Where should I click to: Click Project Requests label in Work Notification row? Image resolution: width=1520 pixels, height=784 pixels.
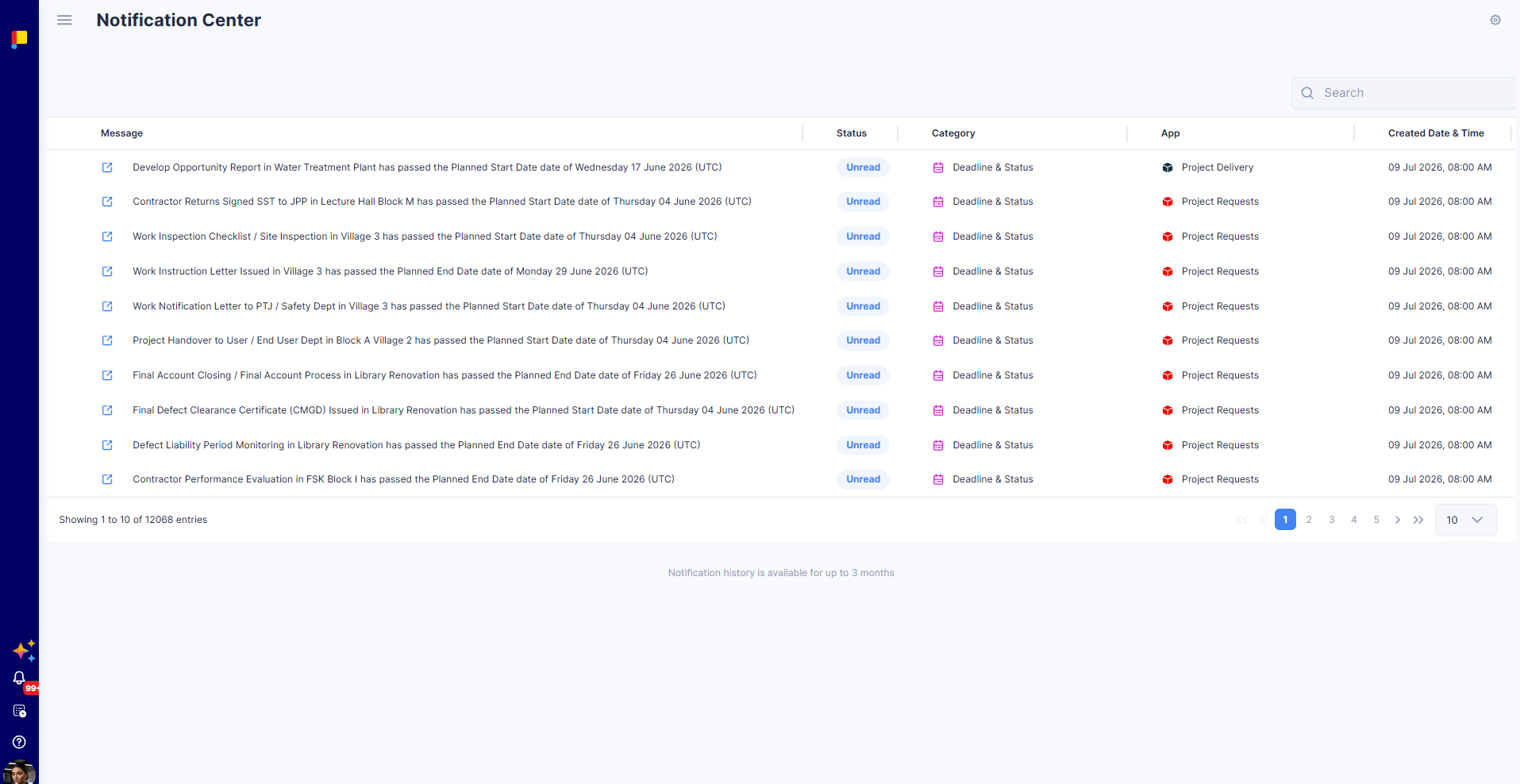[1220, 306]
